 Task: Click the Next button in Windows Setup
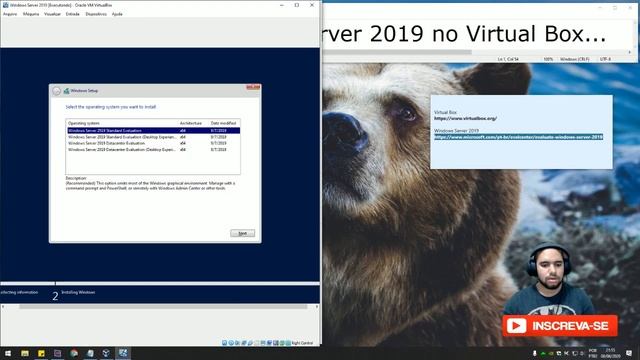tap(242, 233)
